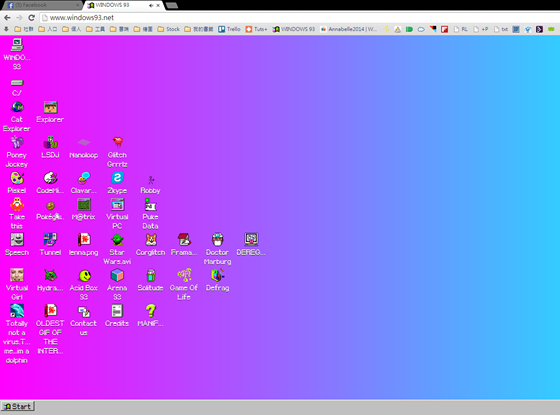Screen dimensions: 560x415
Task: Launch Cat Explorer desktop icon
Action: pos(17,108)
